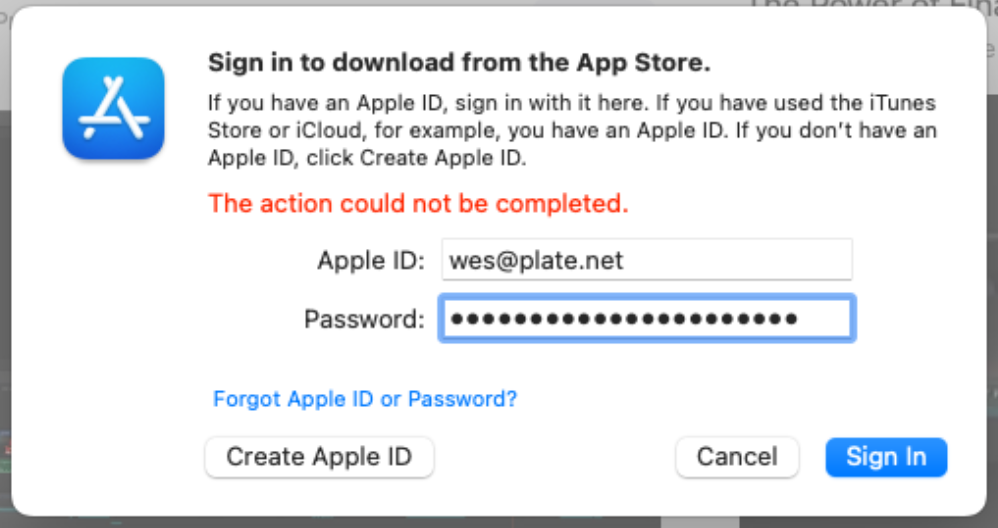Click on the masked password dots
This screenshot has height=528, width=998.
click(x=623, y=319)
